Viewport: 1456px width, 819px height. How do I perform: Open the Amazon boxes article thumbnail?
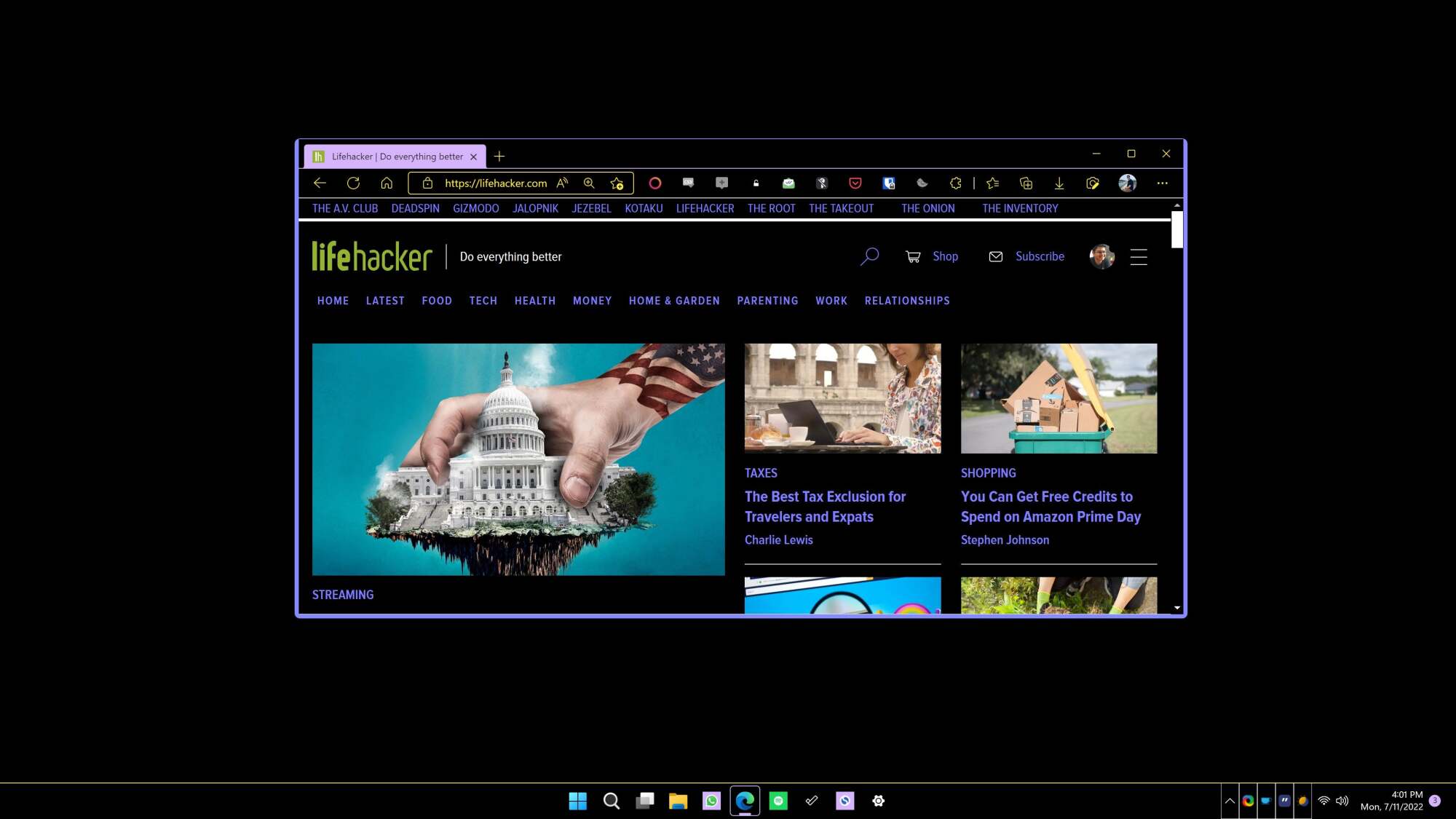point(1059,398)
